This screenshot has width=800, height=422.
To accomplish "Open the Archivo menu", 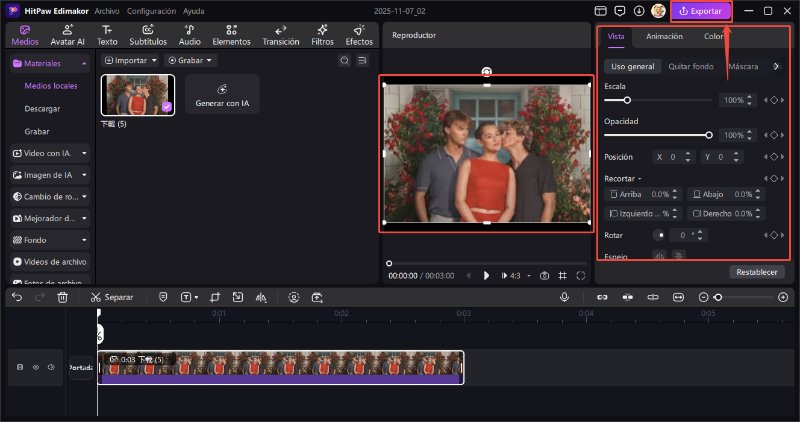I will (107, 11).
